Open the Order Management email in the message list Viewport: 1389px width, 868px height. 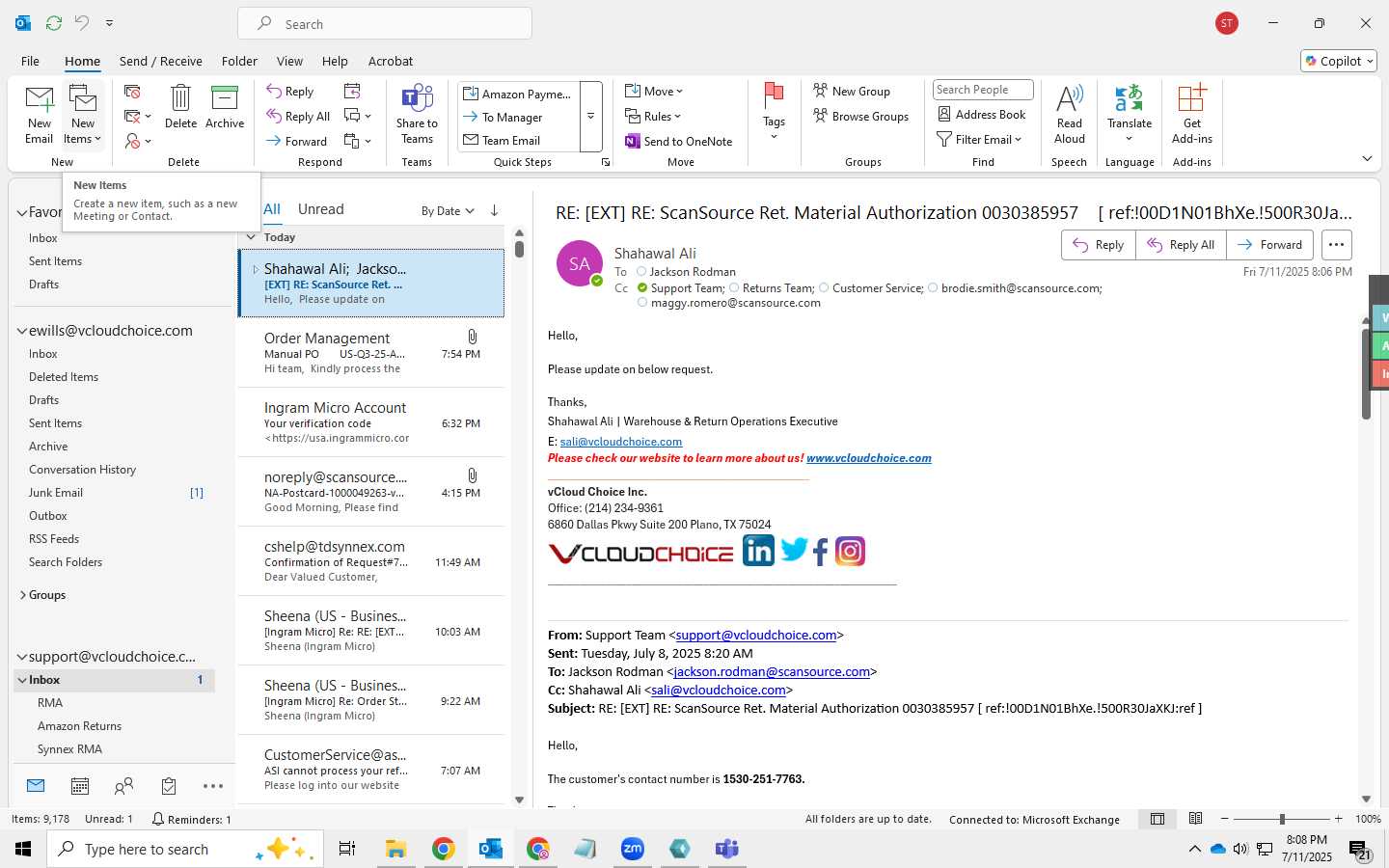[371, 352]
